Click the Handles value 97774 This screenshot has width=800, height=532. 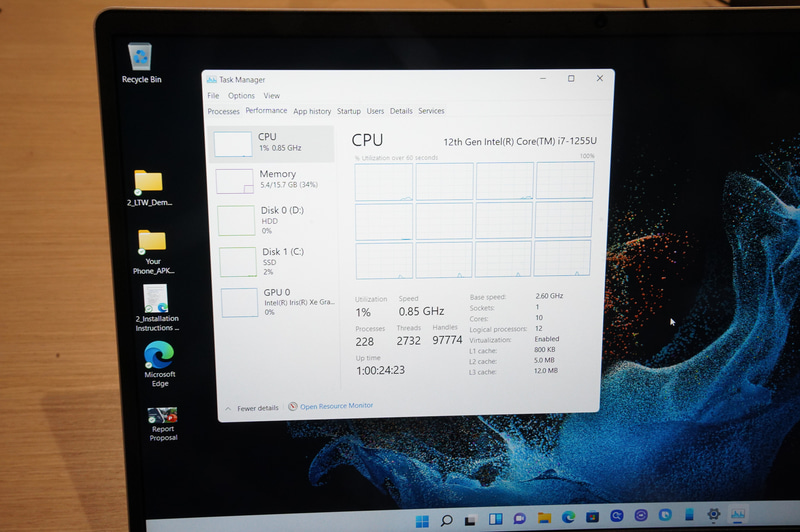(447, 340)
